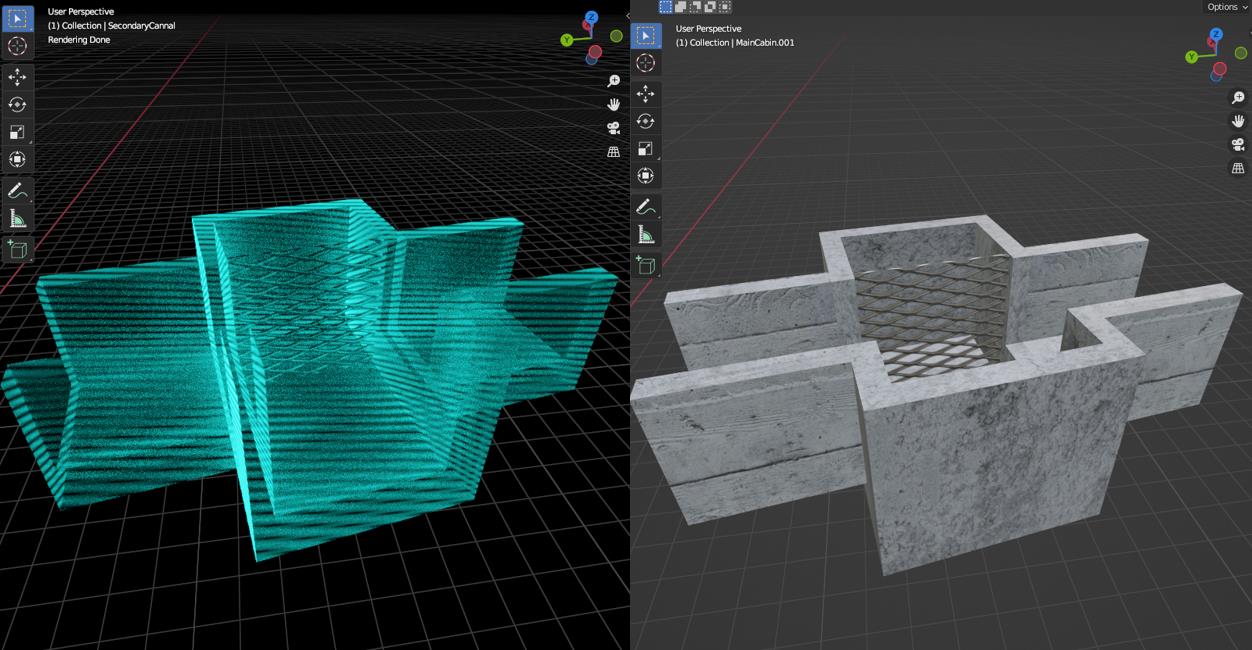Choose the Move tool in right viewport

point(646,94)
